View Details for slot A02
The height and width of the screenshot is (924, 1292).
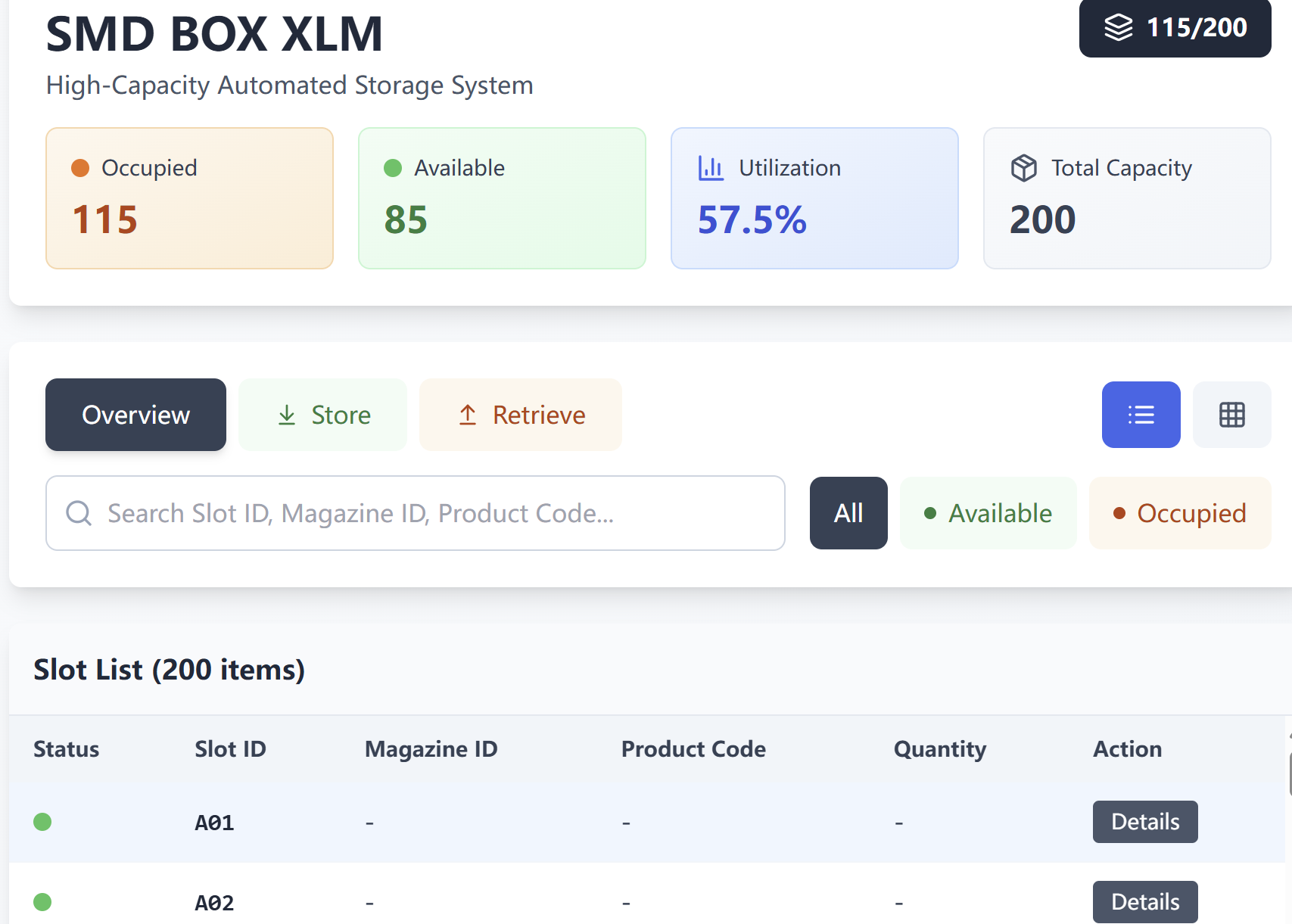[1144, 901]
